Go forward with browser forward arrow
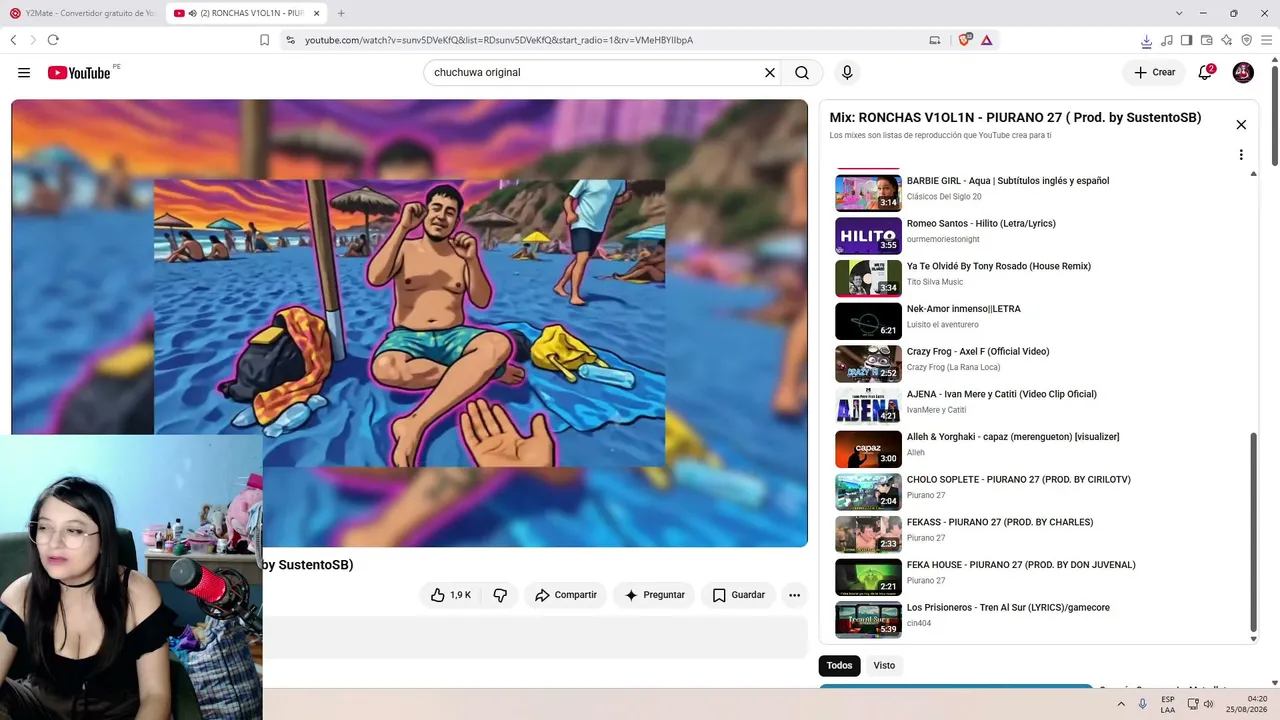 click(33, 40)
